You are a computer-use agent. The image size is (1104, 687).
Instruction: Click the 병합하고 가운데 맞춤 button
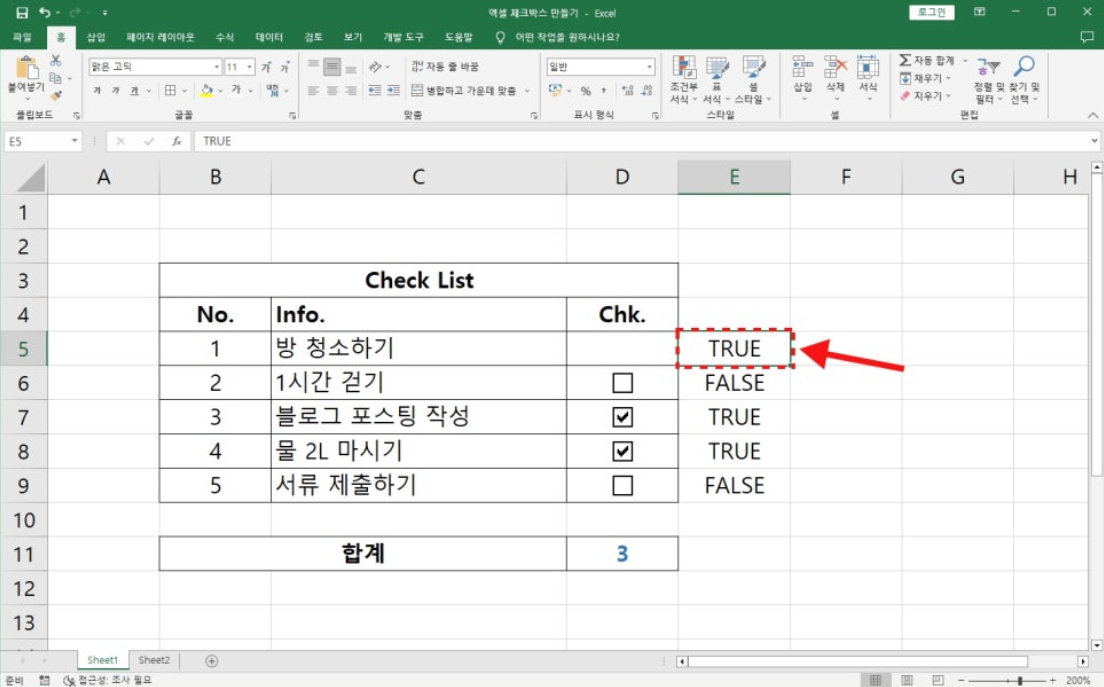click(464, 90)
